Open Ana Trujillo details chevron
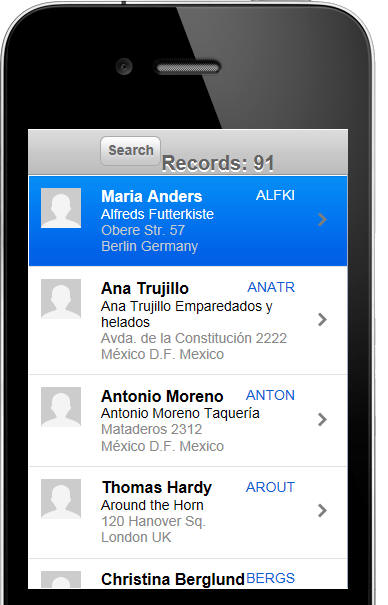Screen dimensions: 388x605 [x=322, y=319]
